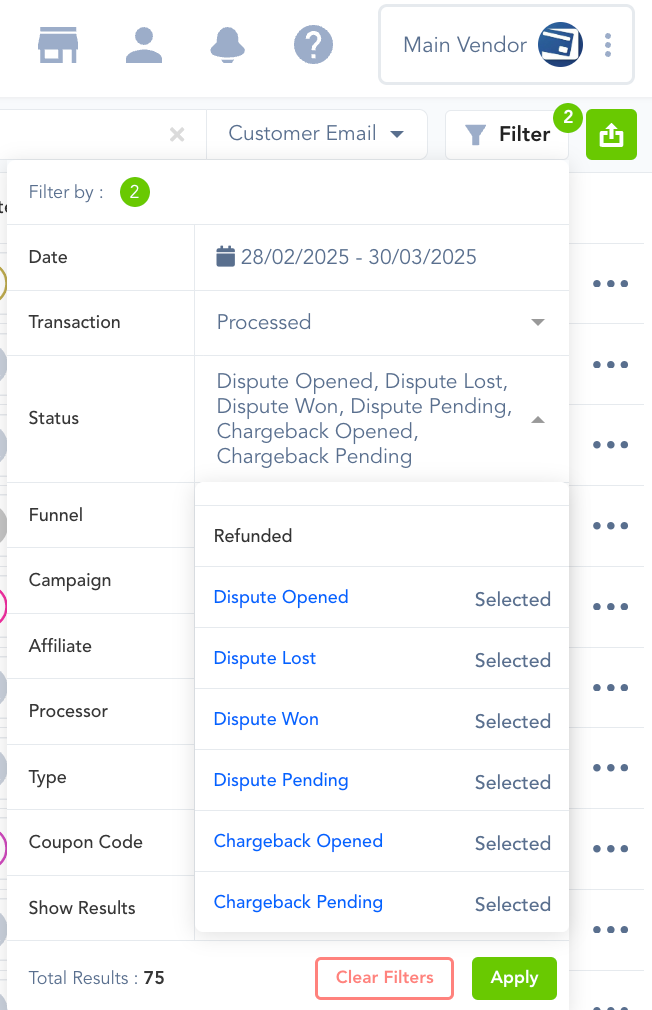The height and width of the screenshot is (1010, 652).
Task: Open the user profile icon
Action: pyautogui.click(x=144, y=45)
